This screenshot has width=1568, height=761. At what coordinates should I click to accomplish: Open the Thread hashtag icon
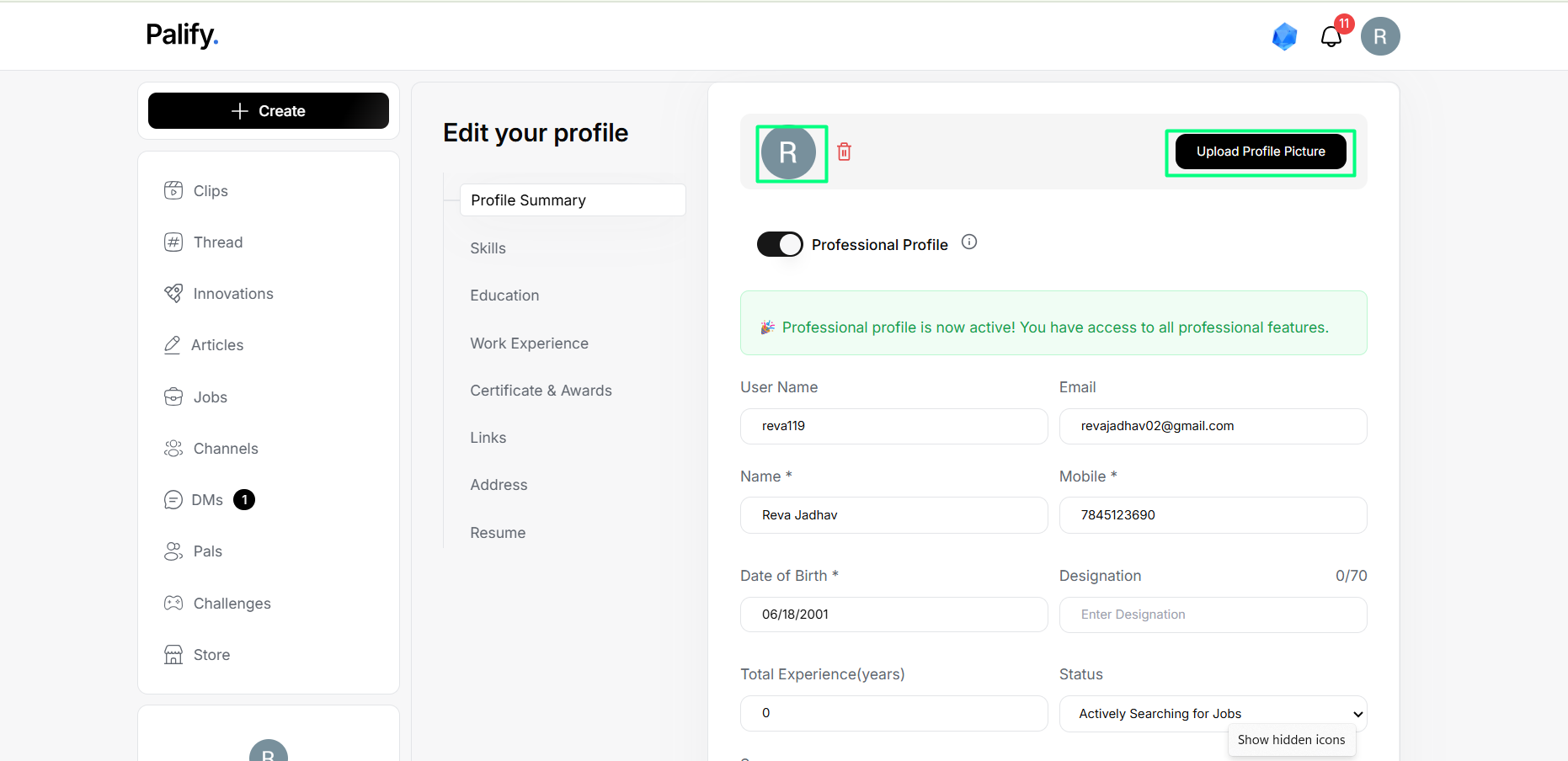(173, 242)
